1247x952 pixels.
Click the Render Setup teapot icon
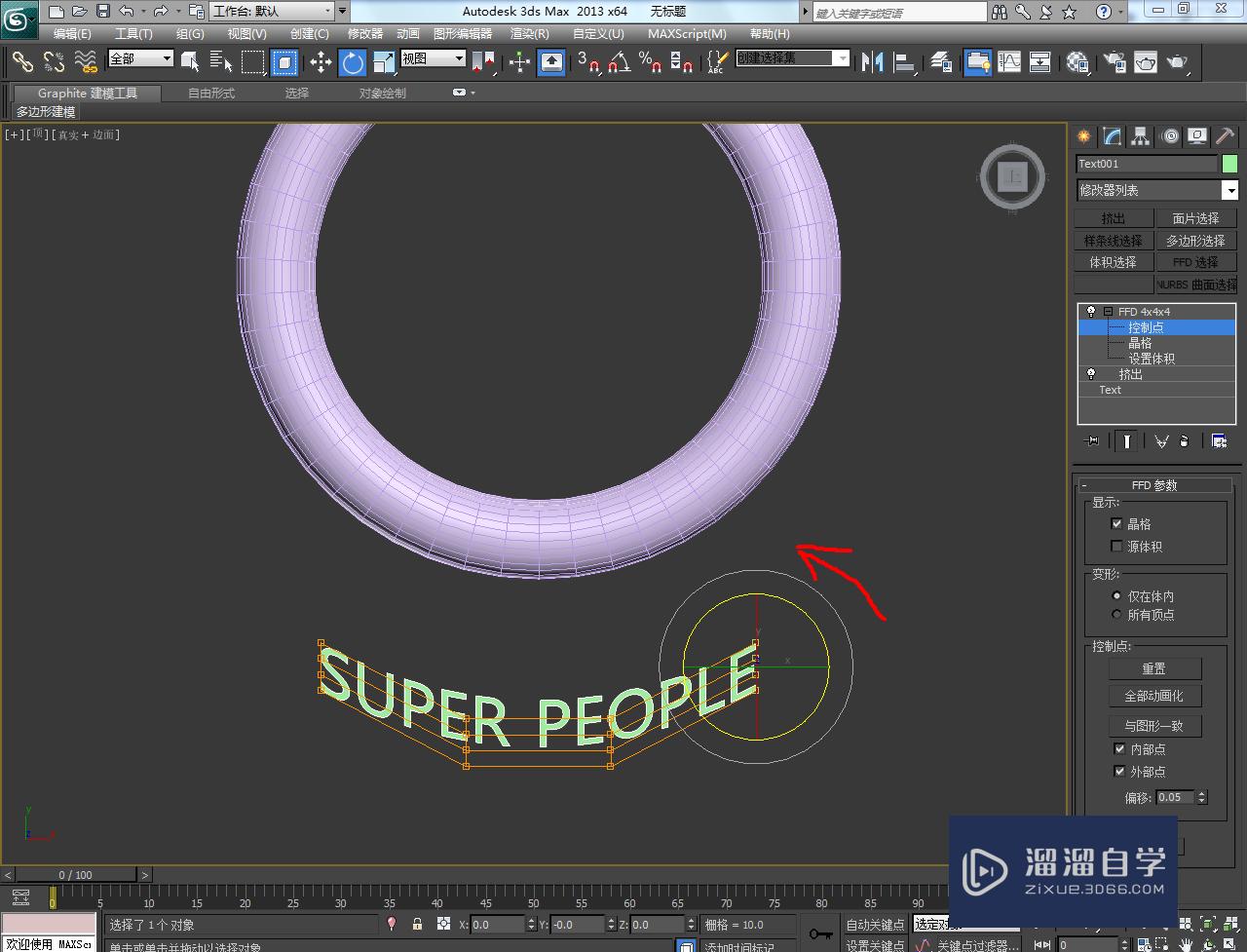click(1113, 62)
